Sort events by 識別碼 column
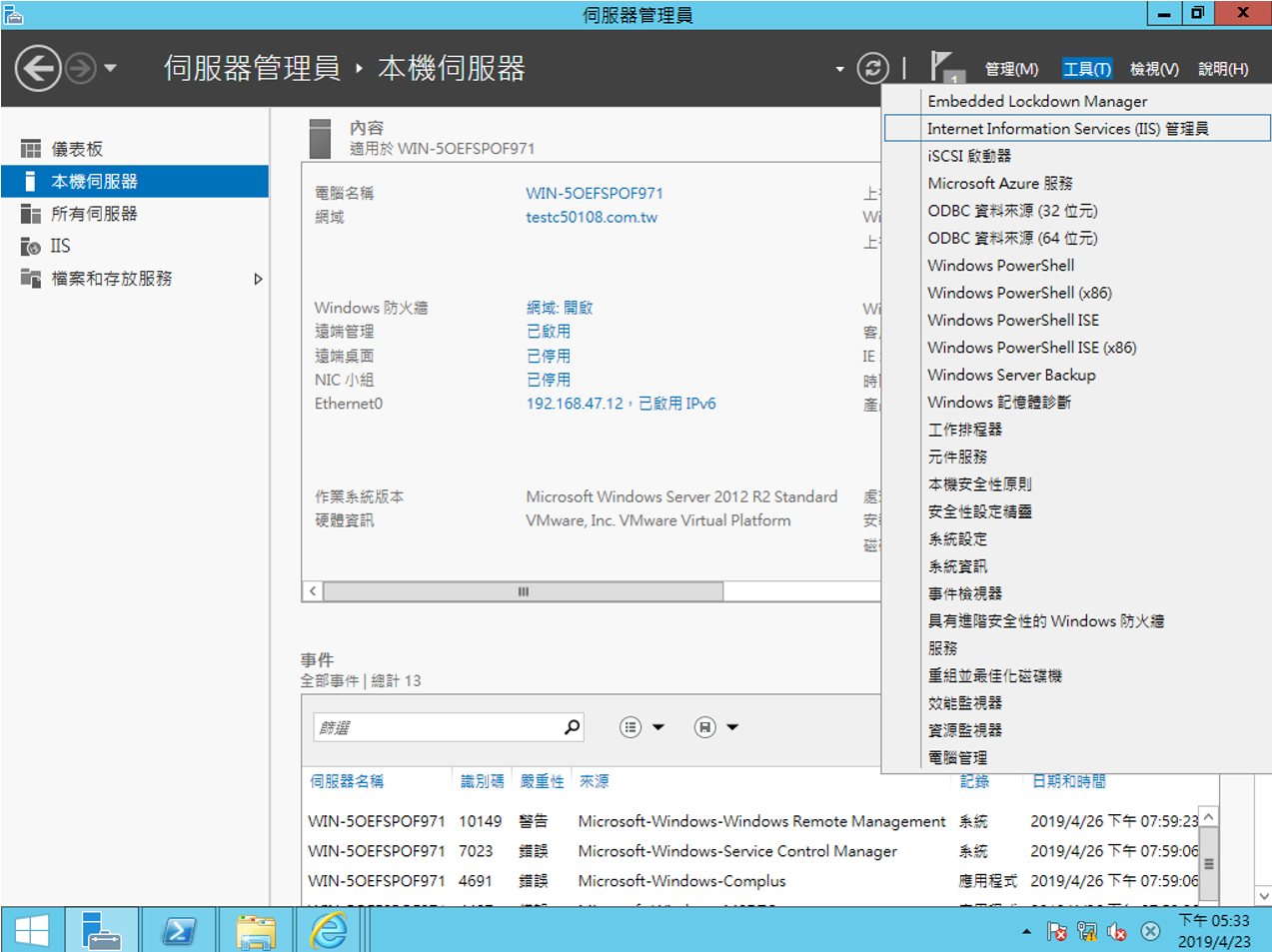Screen dimensions: 1272x952 coord(482,781)
